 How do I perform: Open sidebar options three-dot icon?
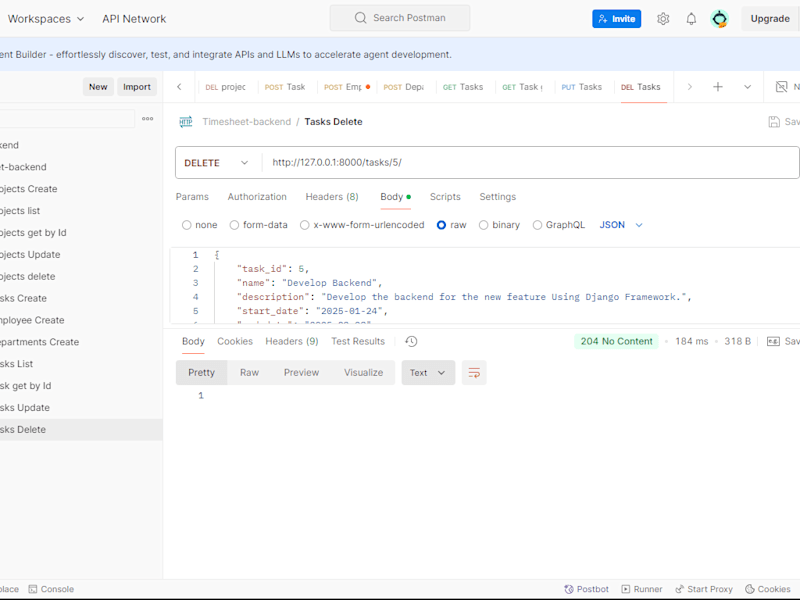tap(147, 118)
